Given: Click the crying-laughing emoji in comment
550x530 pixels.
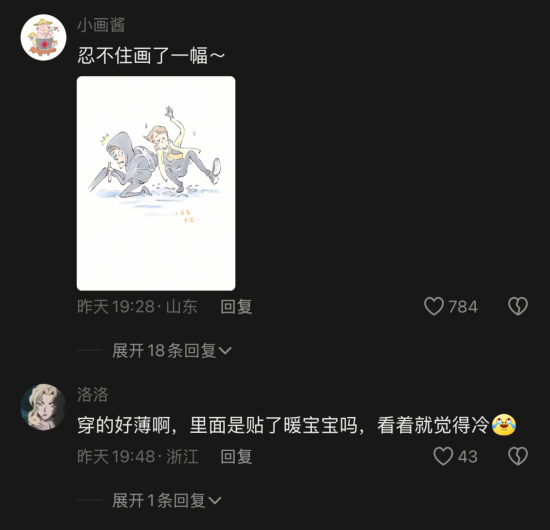Looking at the screenshot, I should pos(504,425).
